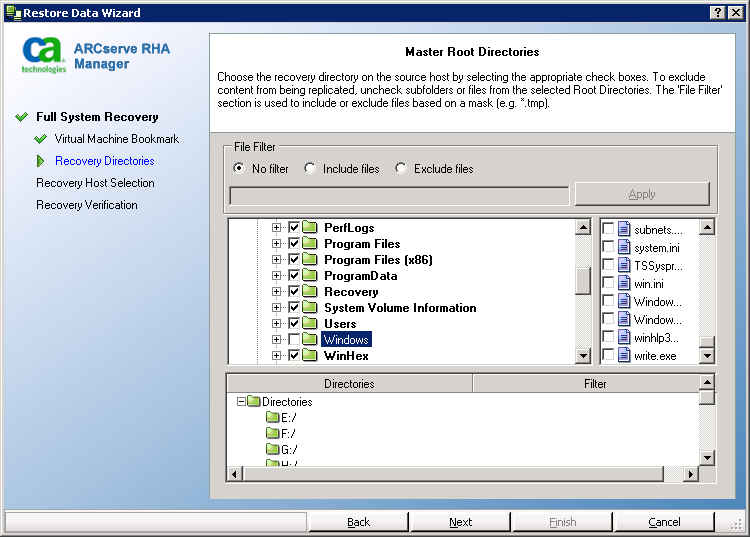Select the Include files radio button

click(310, 169)
